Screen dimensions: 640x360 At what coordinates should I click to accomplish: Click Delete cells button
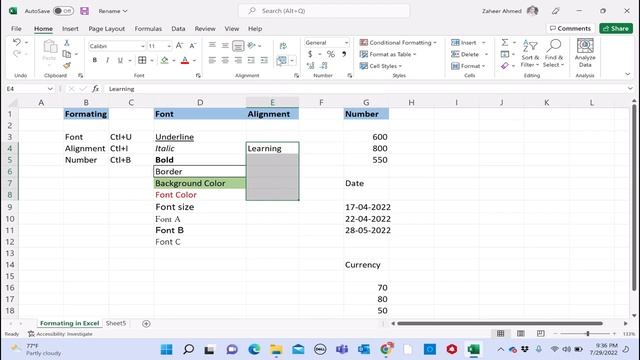coord(465,54)
